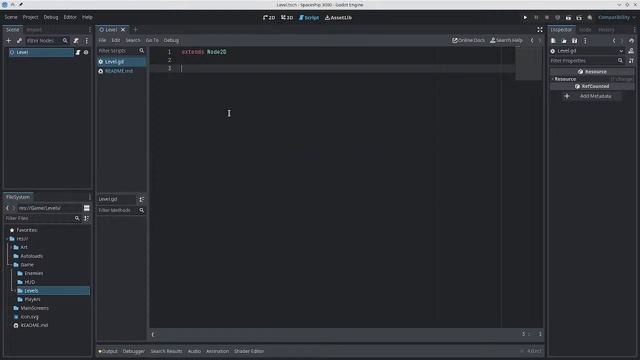Screen dimensions: 640x360
Task: Switch to the Script workspace
Action: tap(309, 18)
